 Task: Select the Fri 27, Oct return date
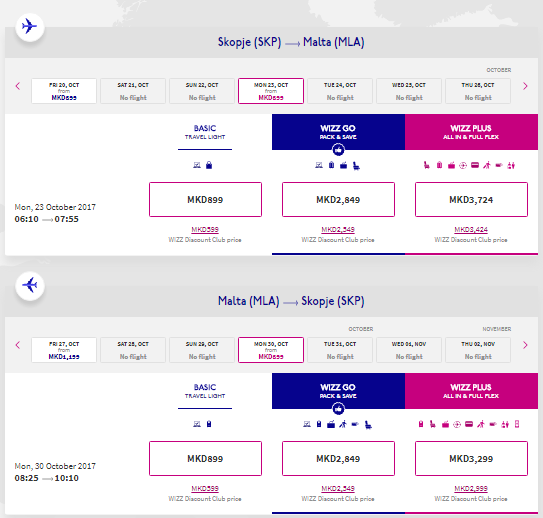pyautogui.click(x=64, y=350)
